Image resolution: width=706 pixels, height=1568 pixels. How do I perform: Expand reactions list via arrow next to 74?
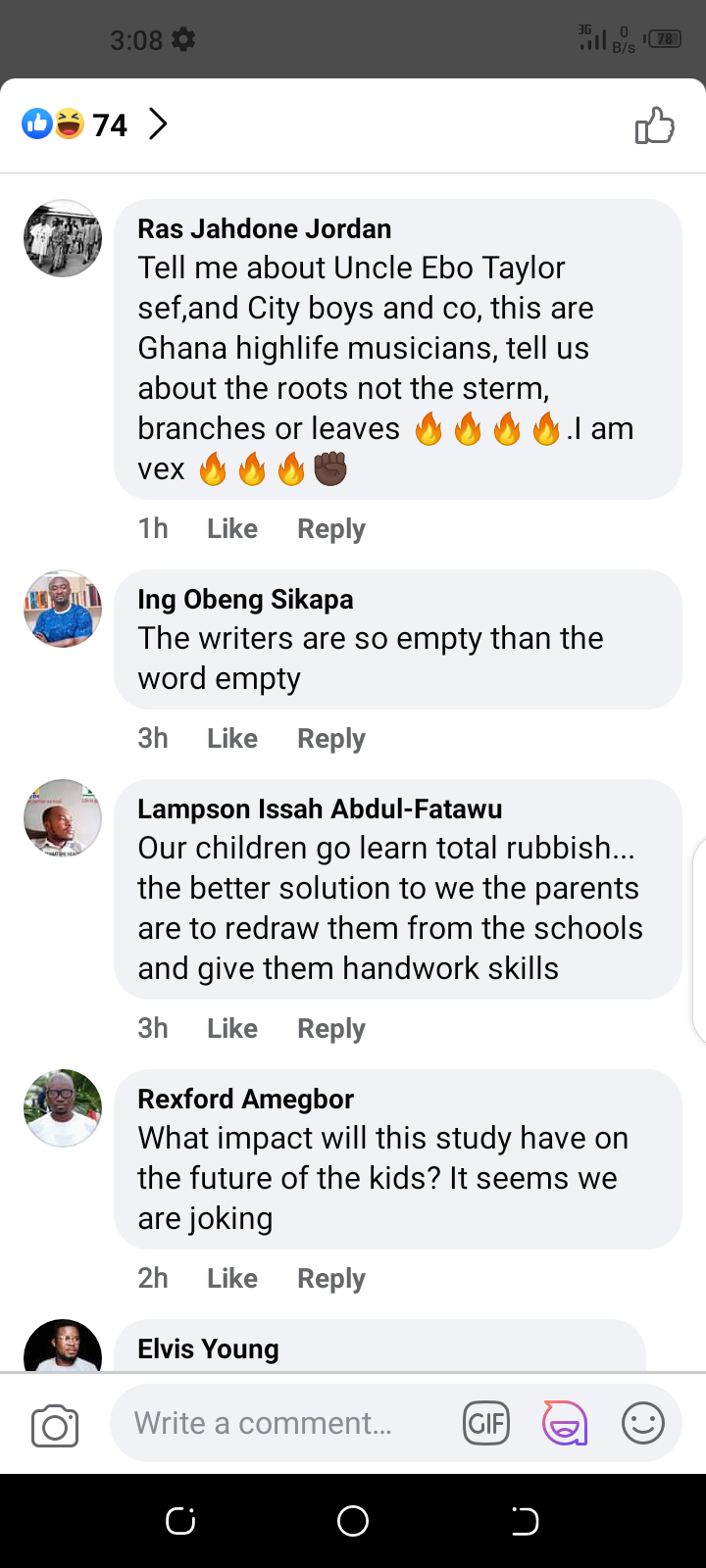click(x=158, y=124)
